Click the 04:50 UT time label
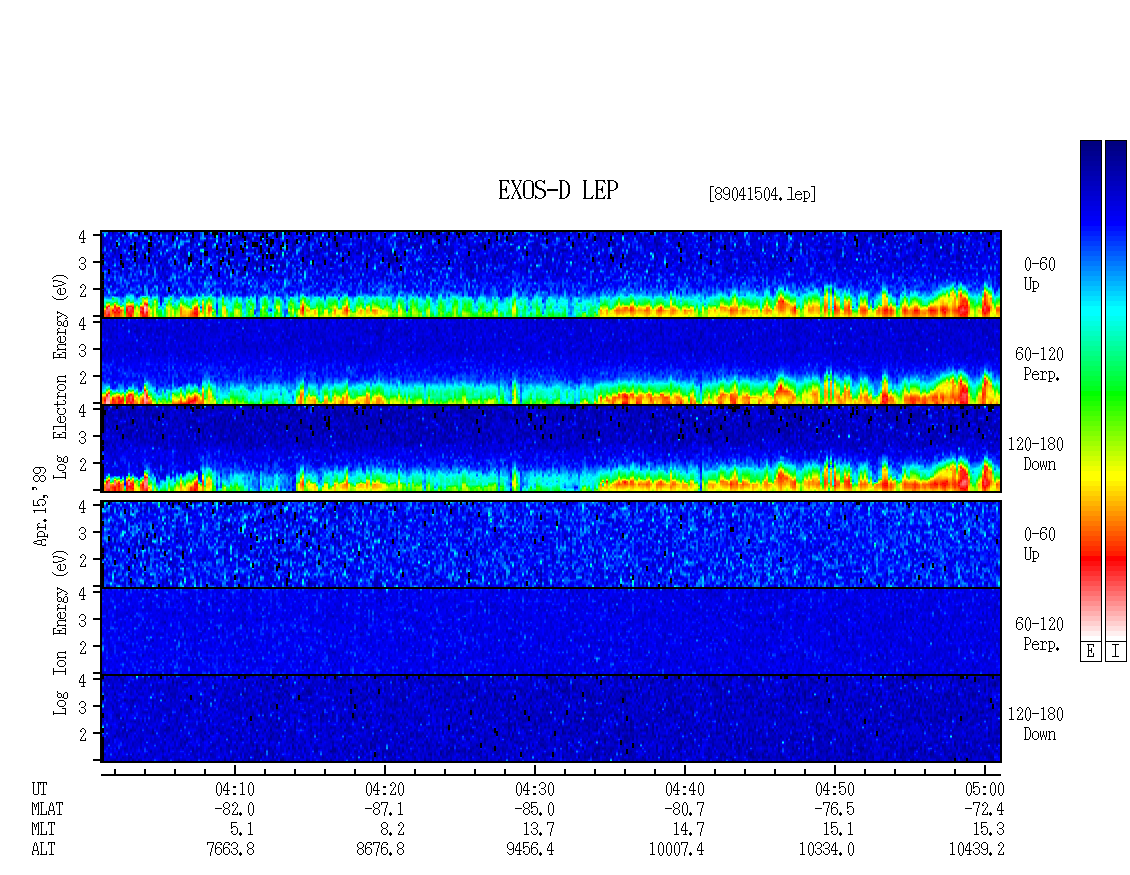Image resolution: width=1130 pixels, height=875 pixels. coord(835,789)
